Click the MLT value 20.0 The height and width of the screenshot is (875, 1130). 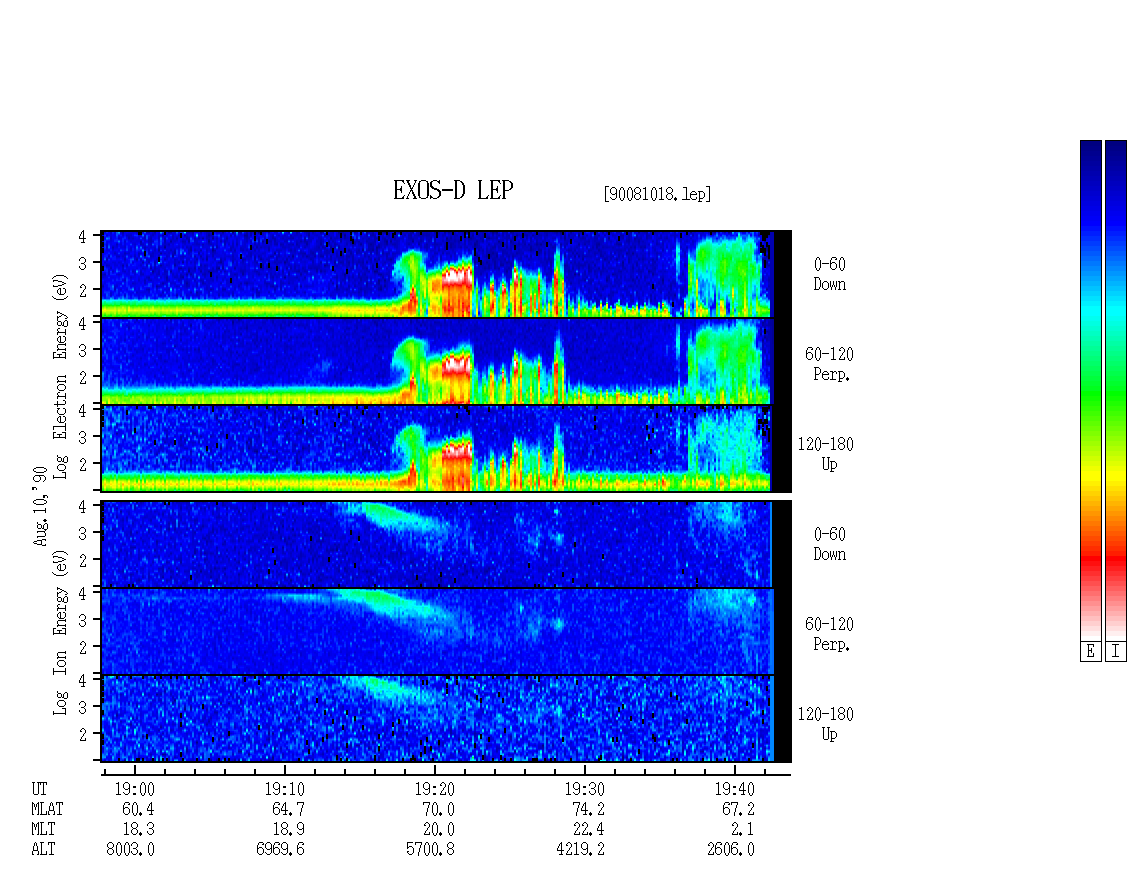tap(438, 830)
